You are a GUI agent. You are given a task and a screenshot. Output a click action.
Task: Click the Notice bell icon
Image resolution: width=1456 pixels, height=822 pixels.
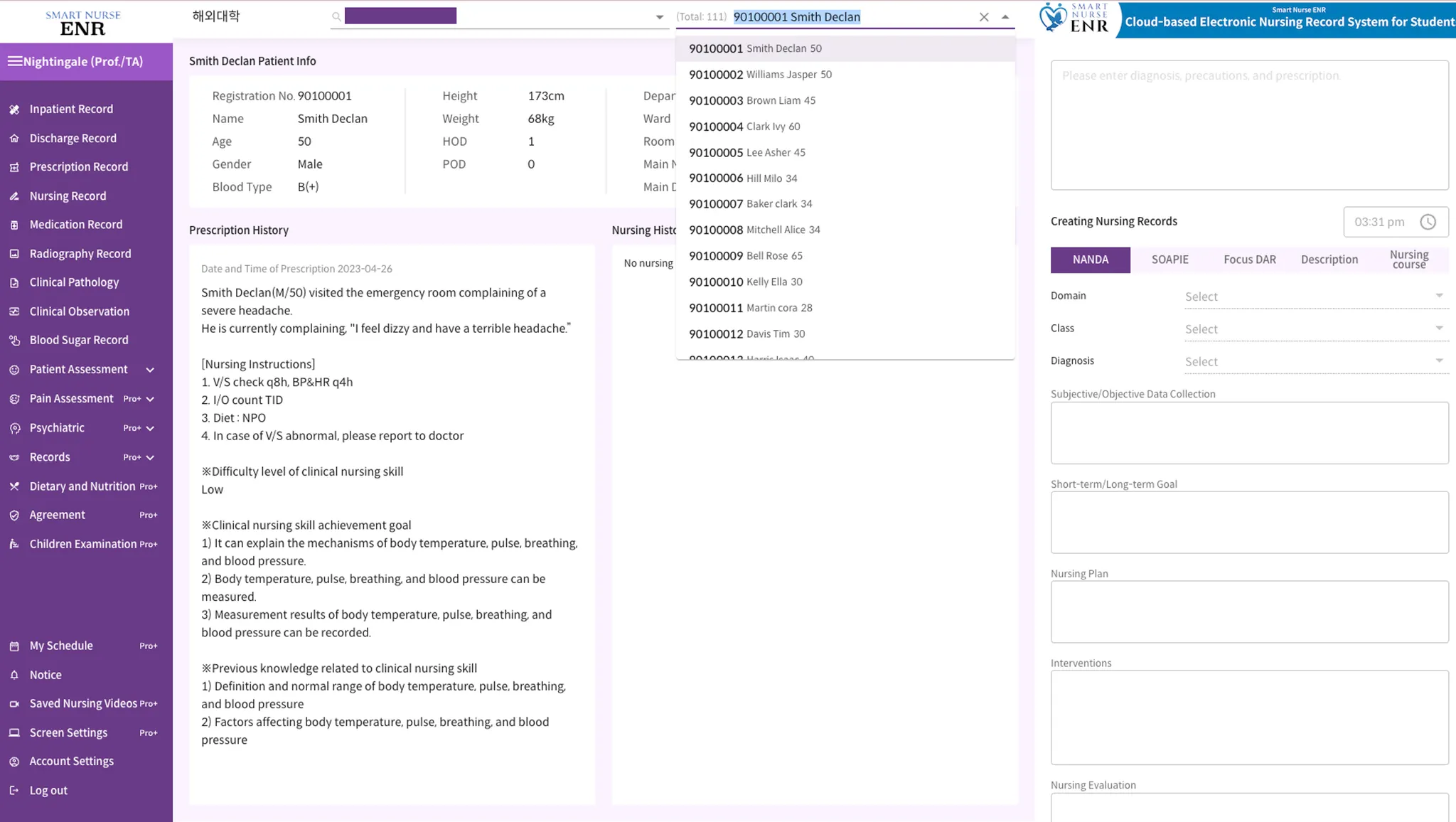pos(14,675)
